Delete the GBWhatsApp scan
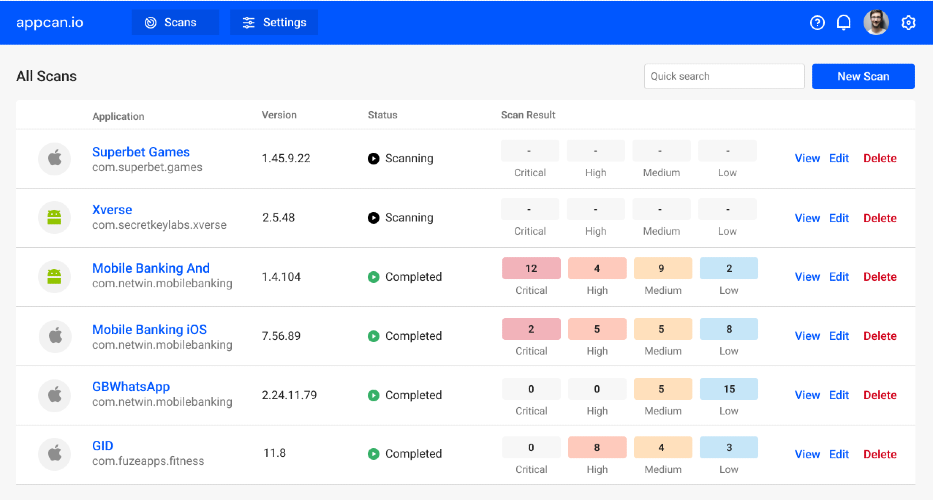The height and width of the screenshot is (500, 933). (x=880, y=395)
